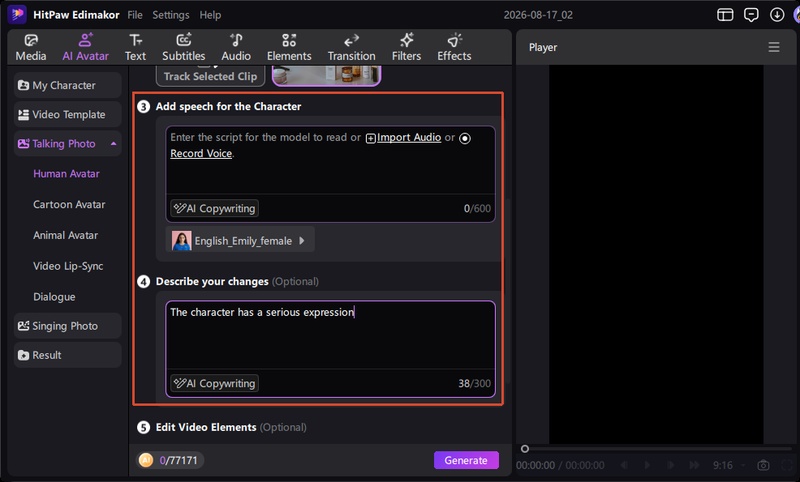Click the Emily voice avatar thumbnail

tap(181, 240)
